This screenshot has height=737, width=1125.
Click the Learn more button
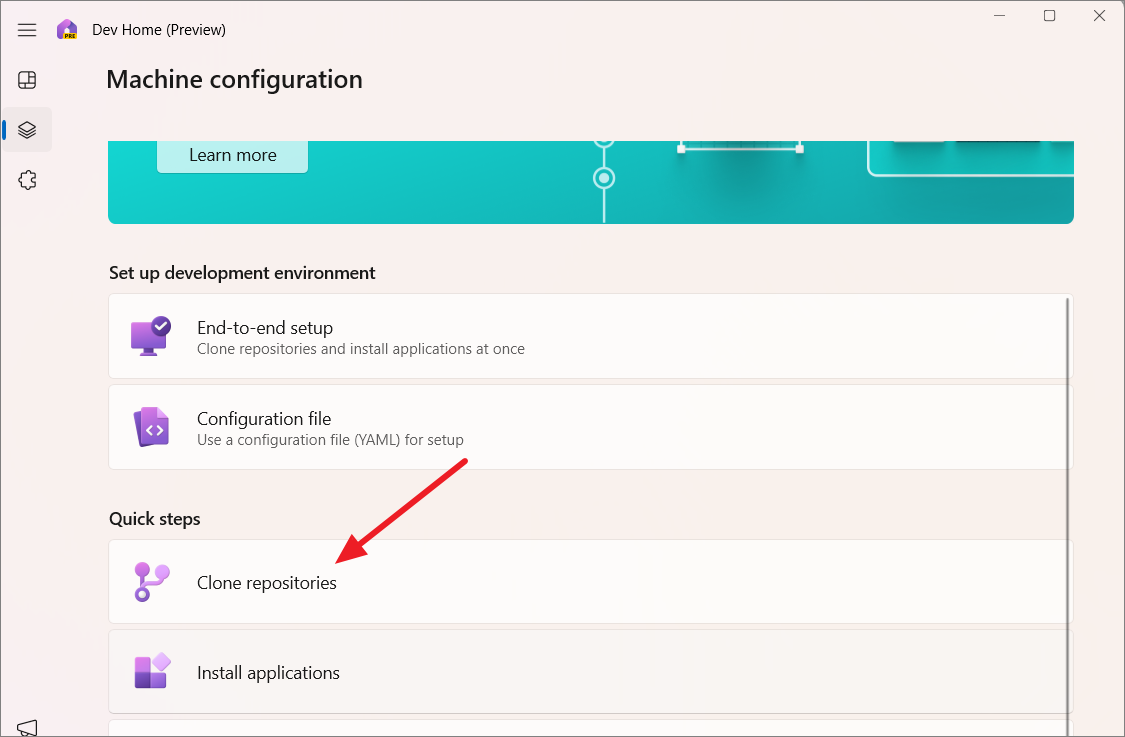coord(232,155)
